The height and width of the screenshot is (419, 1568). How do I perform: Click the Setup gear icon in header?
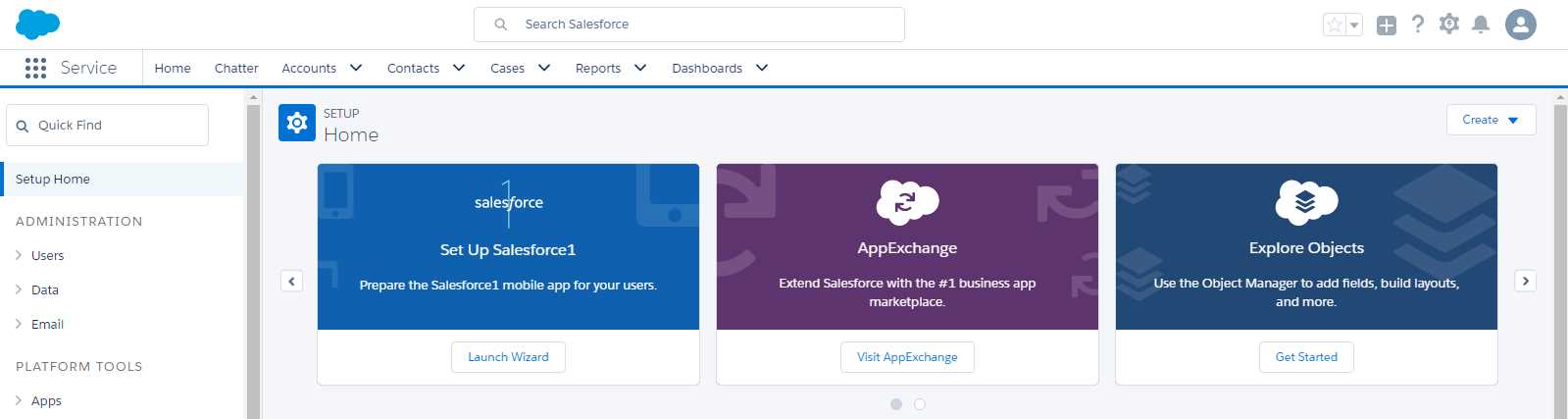(x=1448, y=24)
